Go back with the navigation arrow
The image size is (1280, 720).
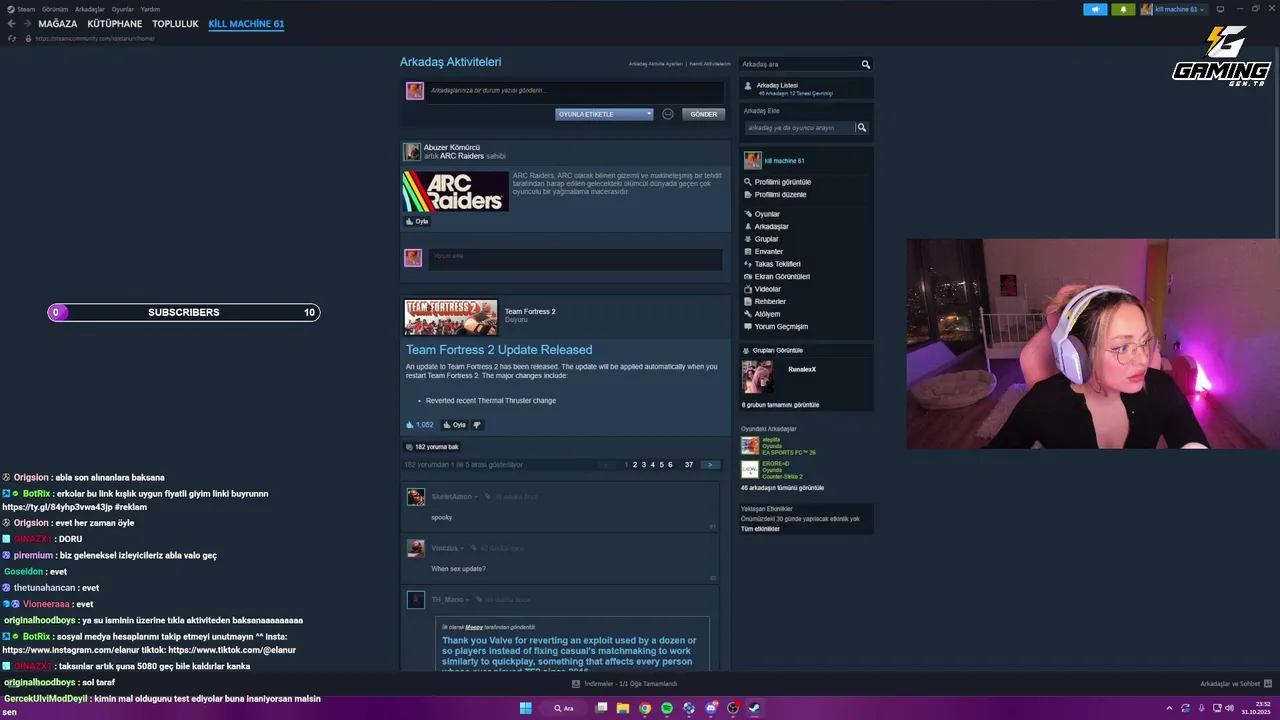pyautogui.click(x=11, y=24)
